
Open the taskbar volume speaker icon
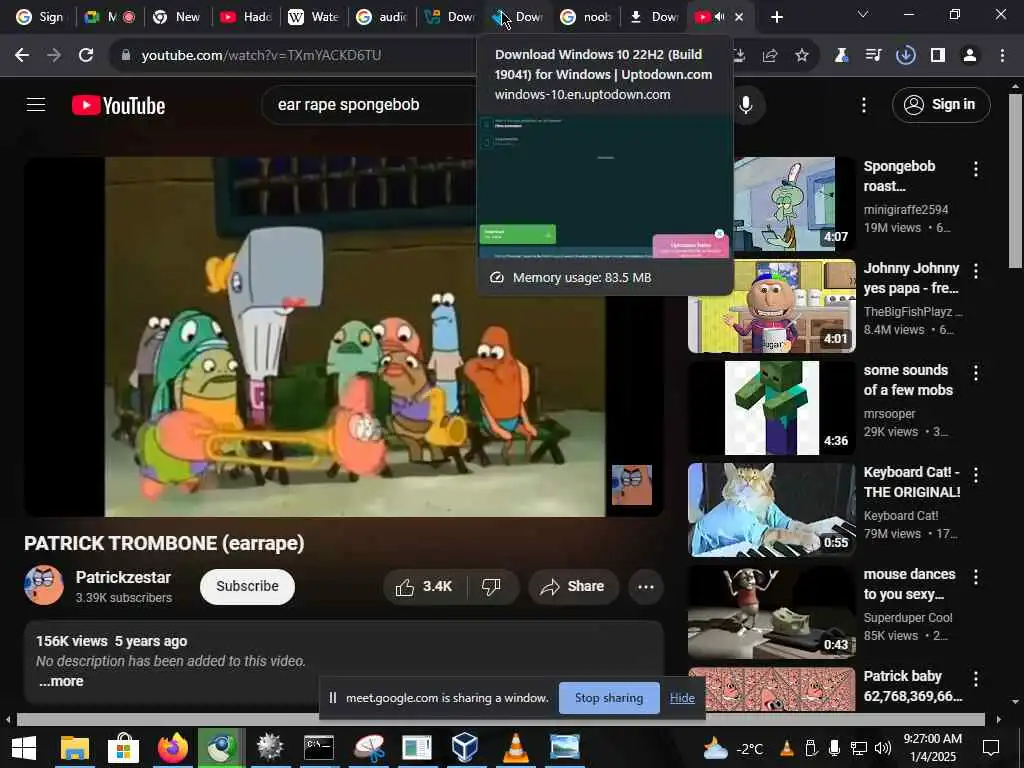point(882,748)
